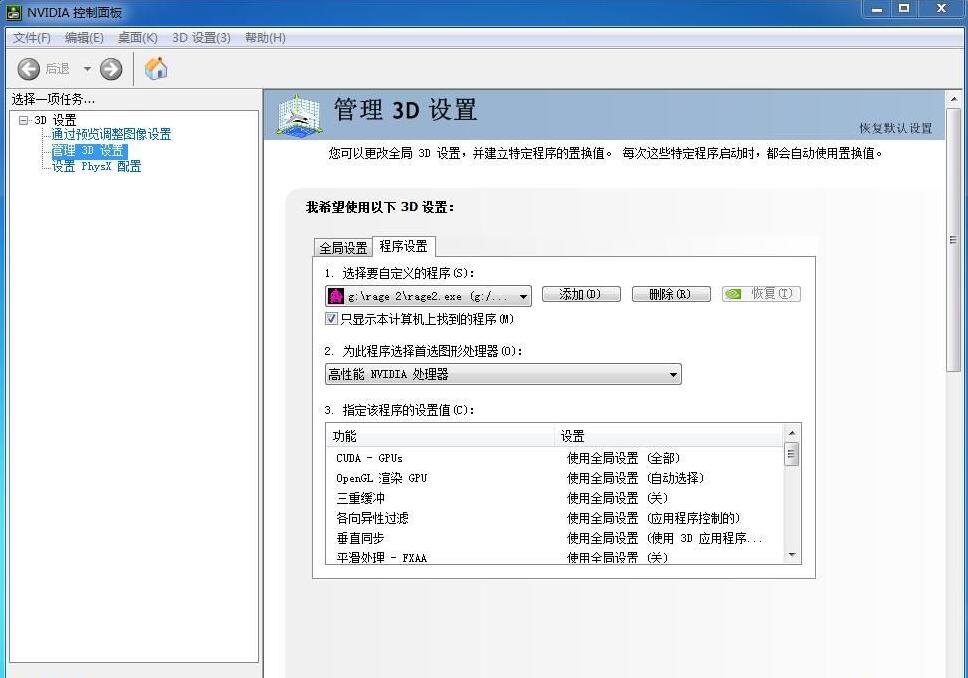Open the 帮助(H) menu
The height and width of the screenshot is (678, 968).
[x=265, y=38]
